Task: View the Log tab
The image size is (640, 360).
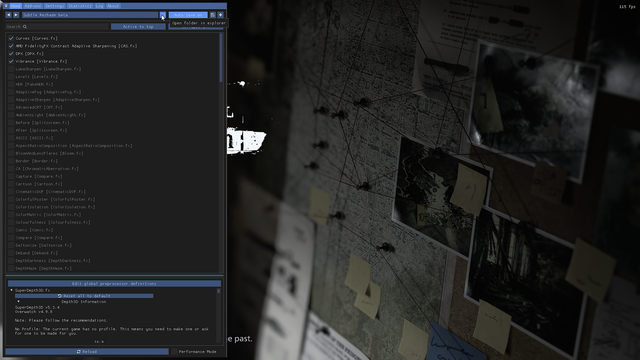Action: [x=99, y=6]
